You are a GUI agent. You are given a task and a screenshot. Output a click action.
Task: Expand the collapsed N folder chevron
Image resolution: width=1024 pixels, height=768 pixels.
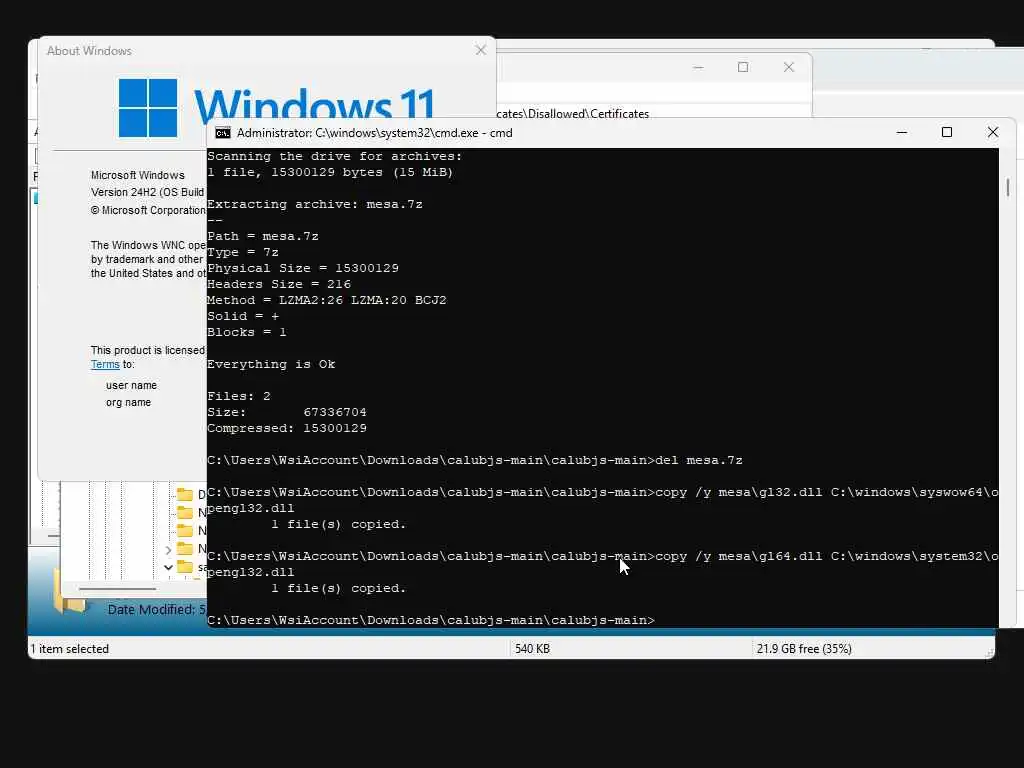(x=168, y=550)
